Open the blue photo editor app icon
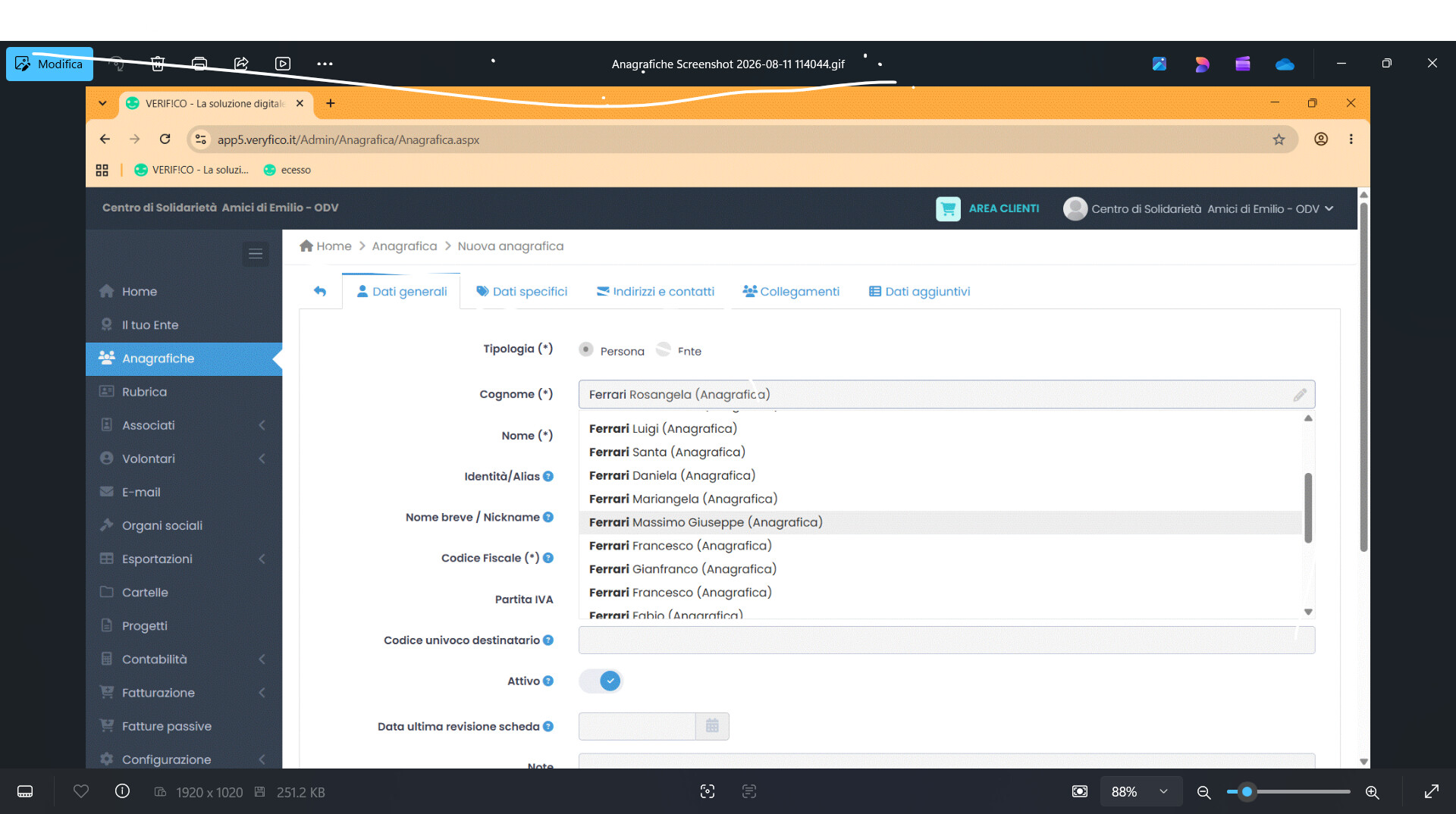 1159,64
